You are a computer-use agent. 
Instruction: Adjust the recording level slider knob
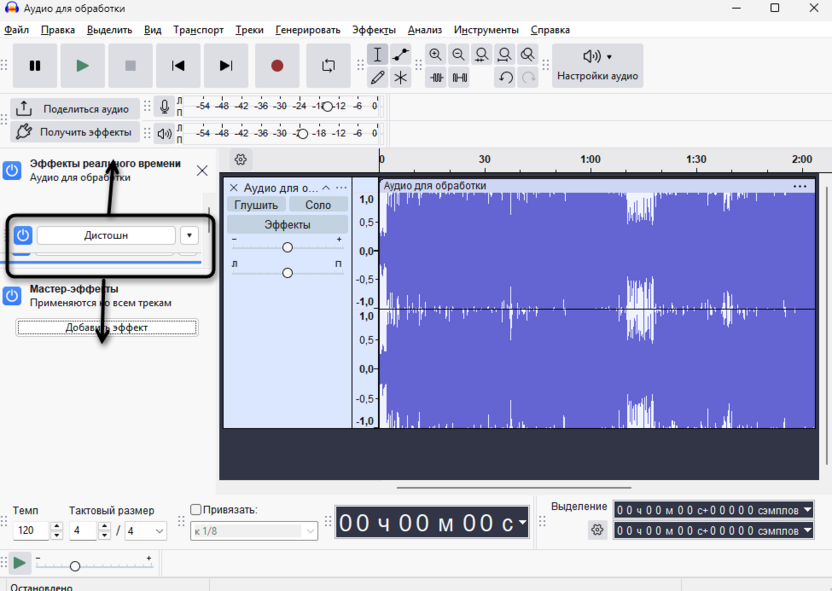pyautogui.click(x=327, y=107)
